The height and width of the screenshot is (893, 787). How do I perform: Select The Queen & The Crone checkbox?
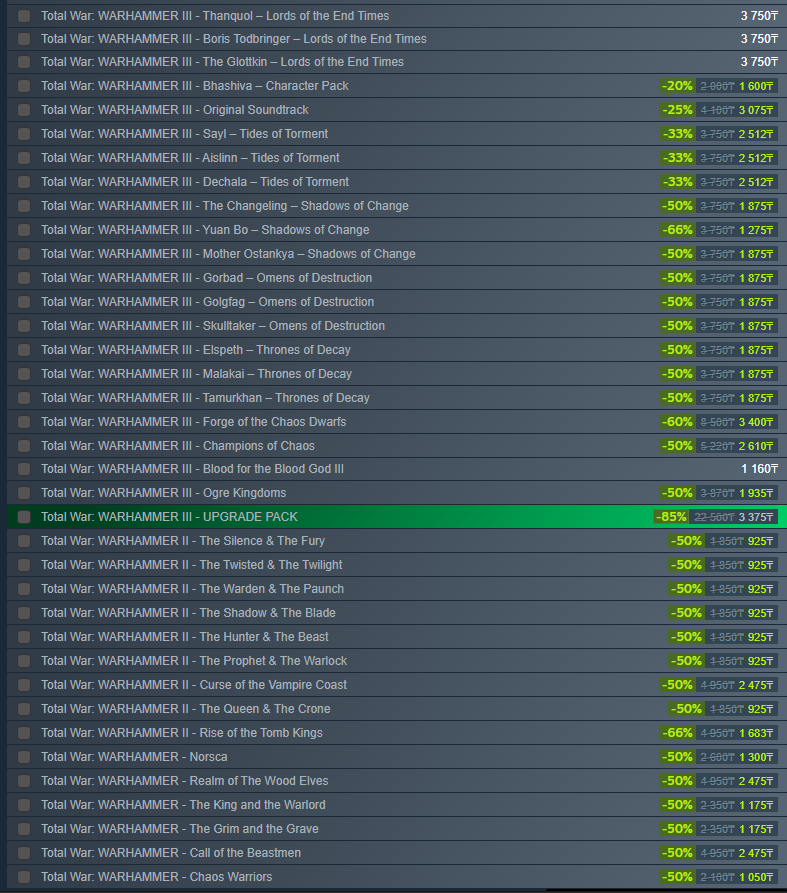(24, 709)
